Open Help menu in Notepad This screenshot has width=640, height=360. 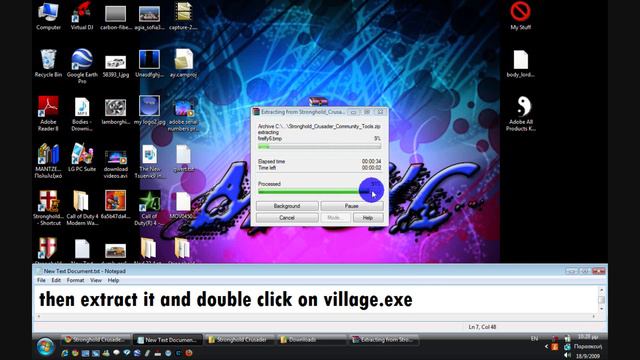(113, 280)
